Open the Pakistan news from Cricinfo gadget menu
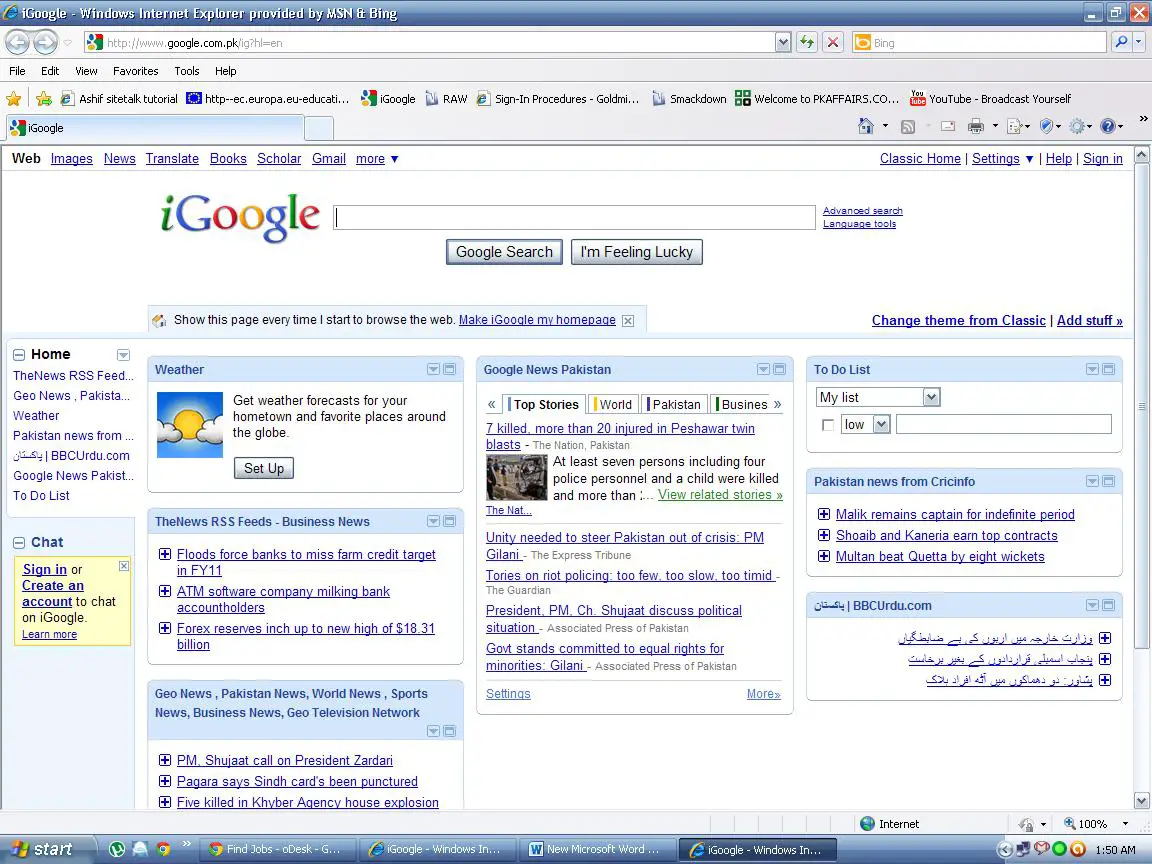 (1092, 481)
